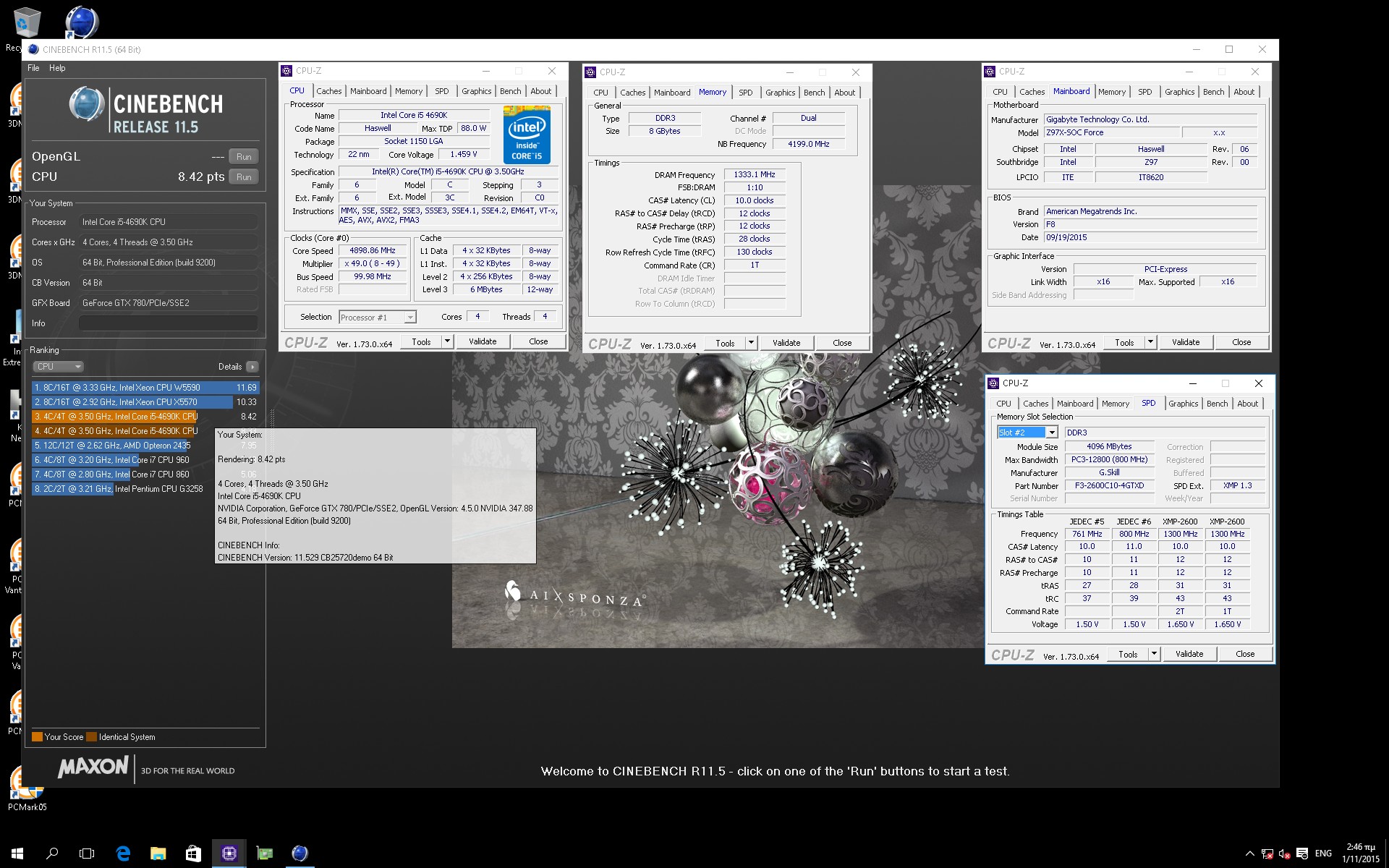Open taskbar search magnifier
The image size is (1389, 868).
click(52, 854)
